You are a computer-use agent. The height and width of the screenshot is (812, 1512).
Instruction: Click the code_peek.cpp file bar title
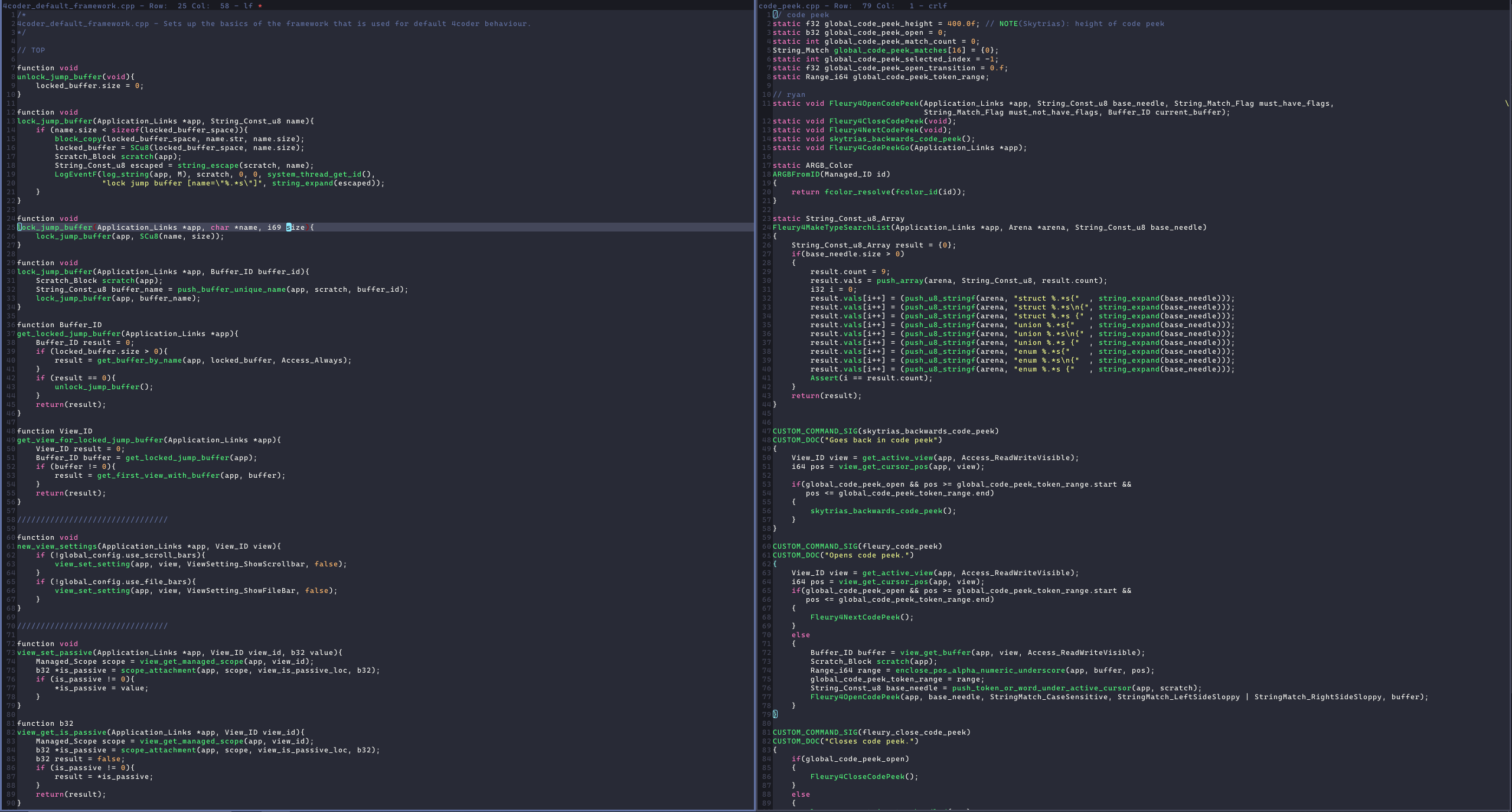click(x=789, y=6)
